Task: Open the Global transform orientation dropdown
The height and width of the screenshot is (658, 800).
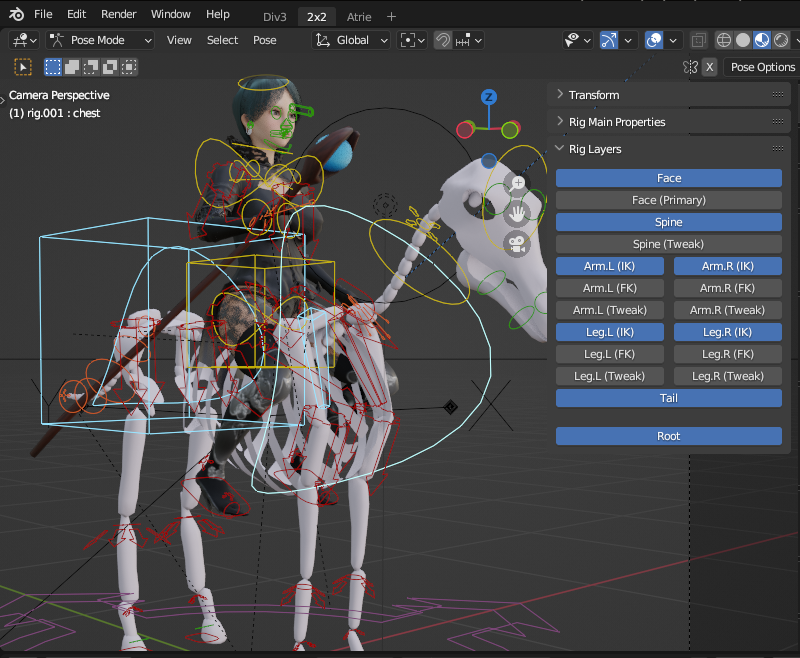Action: click(x=350, y=40)
